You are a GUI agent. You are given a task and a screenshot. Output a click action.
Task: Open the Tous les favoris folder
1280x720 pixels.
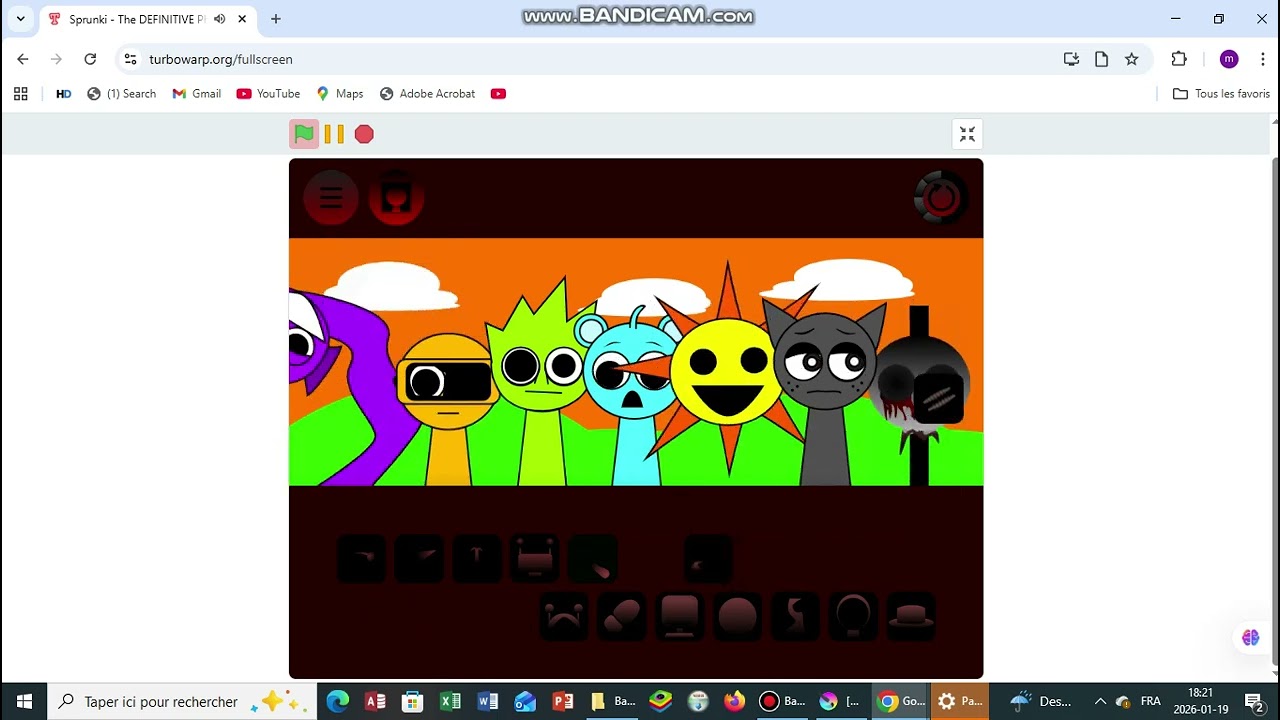tap(1221, 94)
